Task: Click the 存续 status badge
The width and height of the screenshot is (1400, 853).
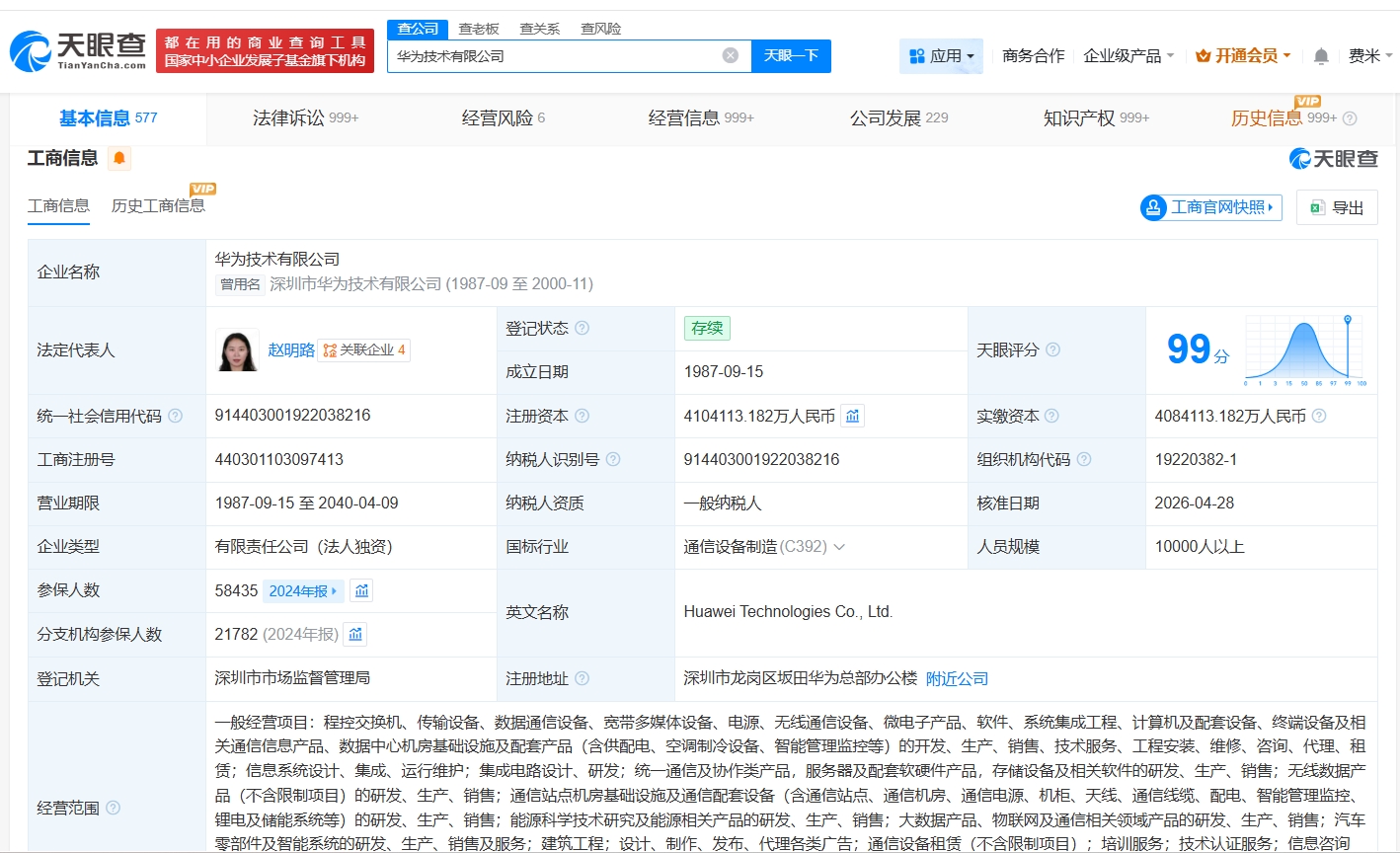Action: point(707,328)
